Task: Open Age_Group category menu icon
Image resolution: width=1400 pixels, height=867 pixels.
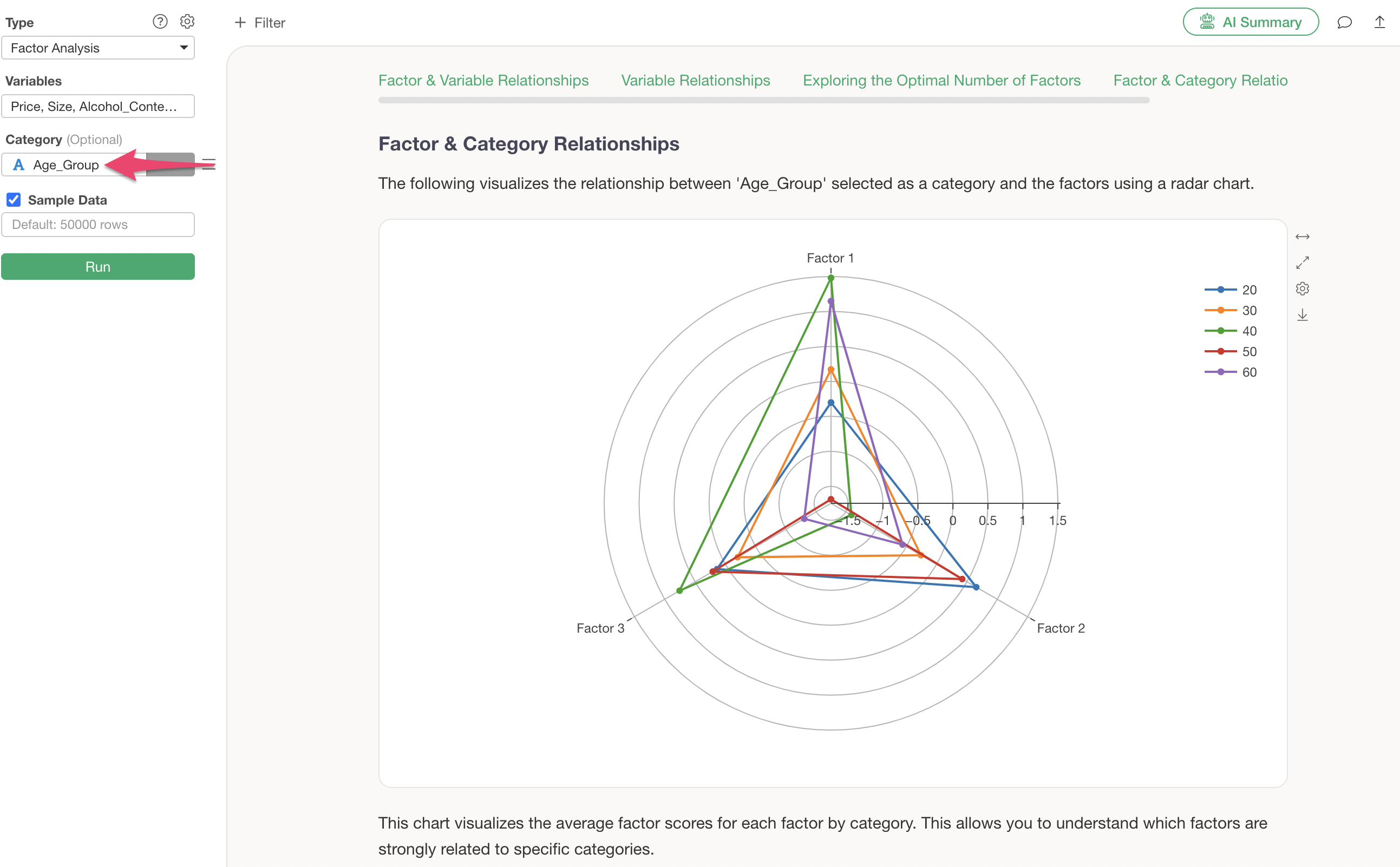Action: point(209,165)
